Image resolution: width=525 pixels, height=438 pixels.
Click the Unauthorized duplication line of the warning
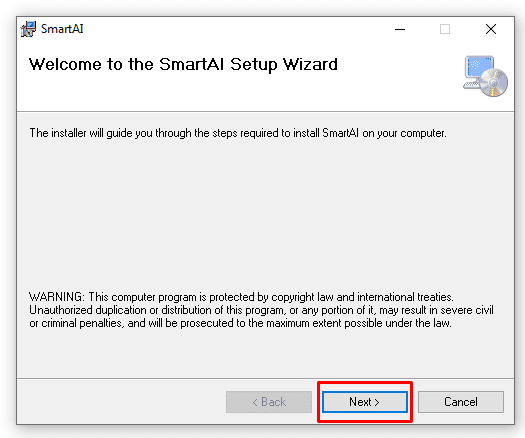[261, 310]
